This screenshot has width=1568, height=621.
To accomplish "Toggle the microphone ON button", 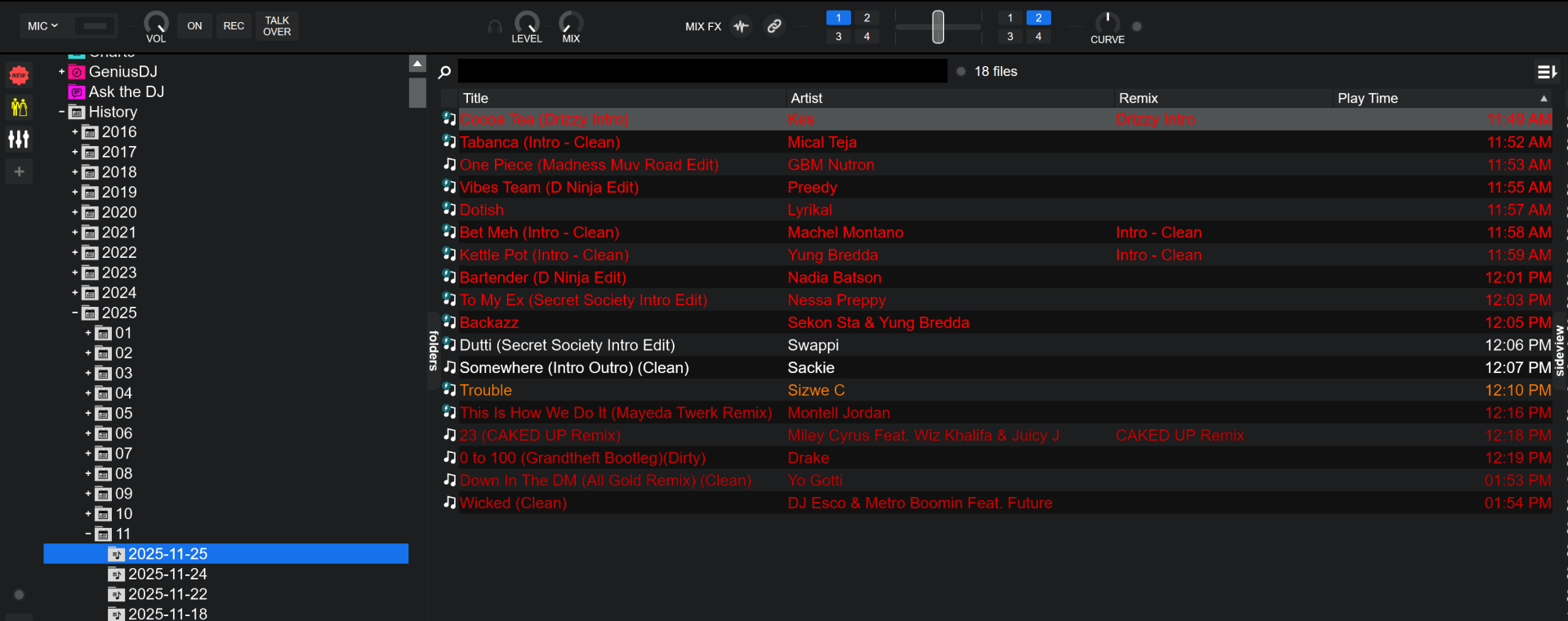I will pyautogui.click(x=194, y=26).
